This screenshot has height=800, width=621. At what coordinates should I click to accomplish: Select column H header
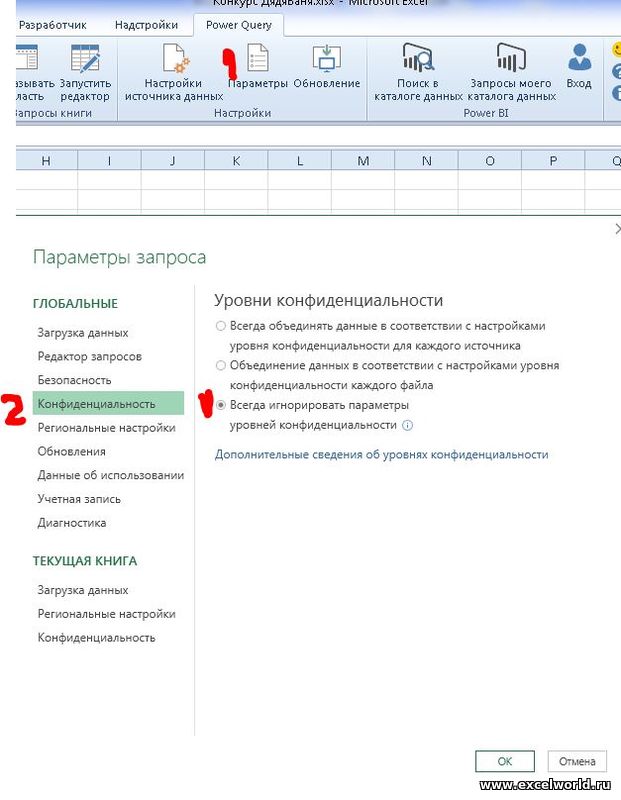[46, 161]
